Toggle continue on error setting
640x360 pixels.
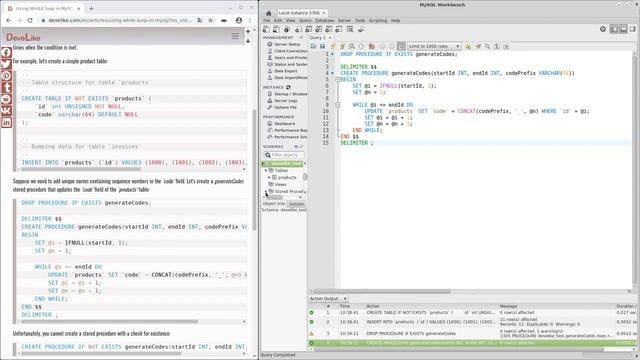click(x=371, y=47)
